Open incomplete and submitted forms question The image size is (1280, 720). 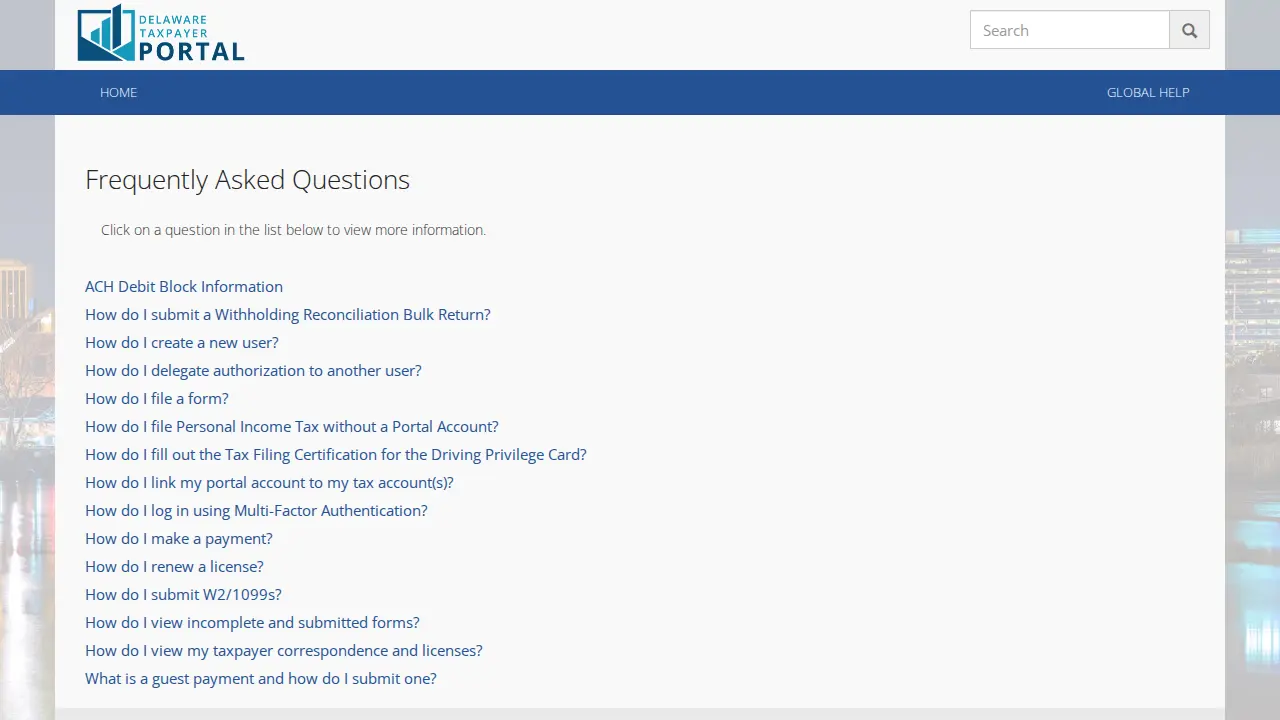(x=252, y=622)
